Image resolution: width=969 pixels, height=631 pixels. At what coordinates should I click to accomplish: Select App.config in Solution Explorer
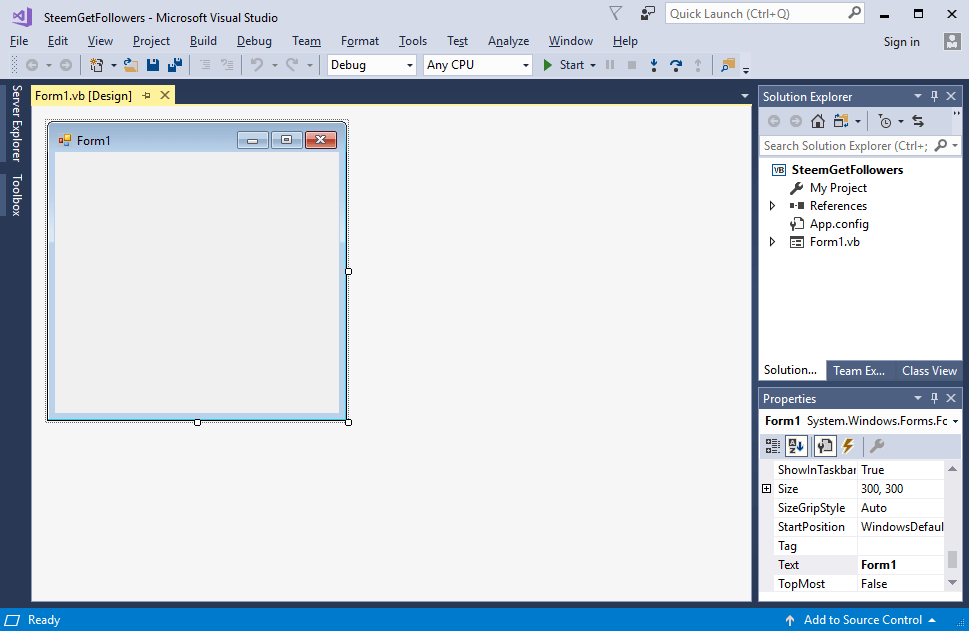point(839,224)
